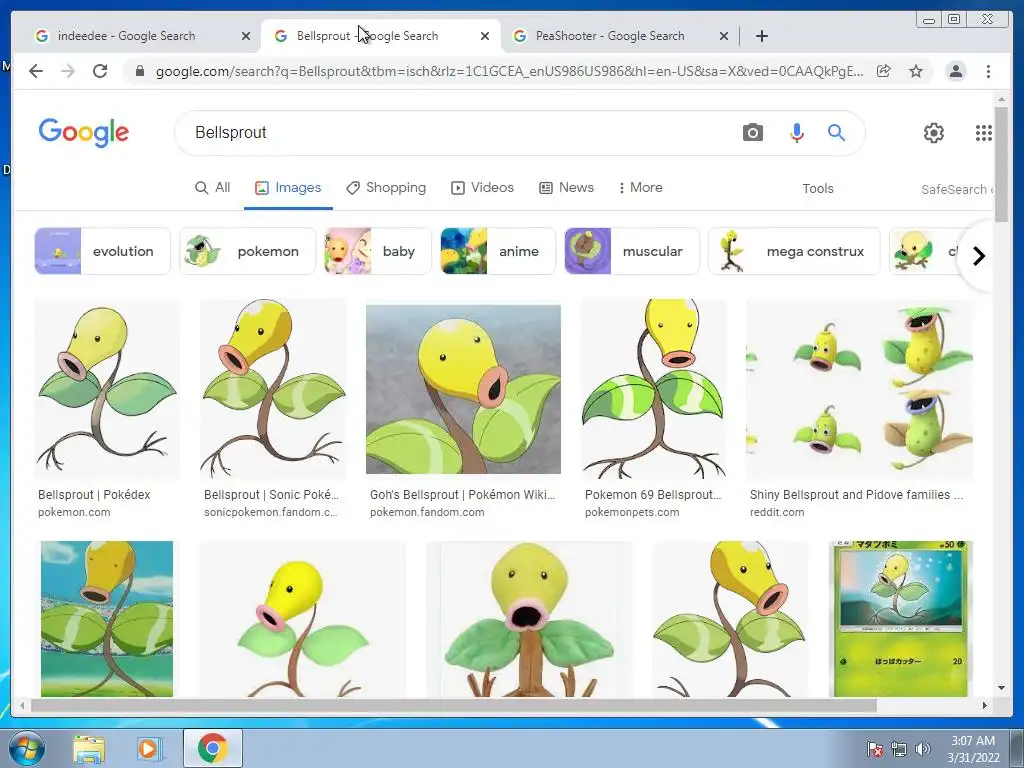Open File Explorer from taskbar
This screenshot has height=768, width=1024.
89,748
